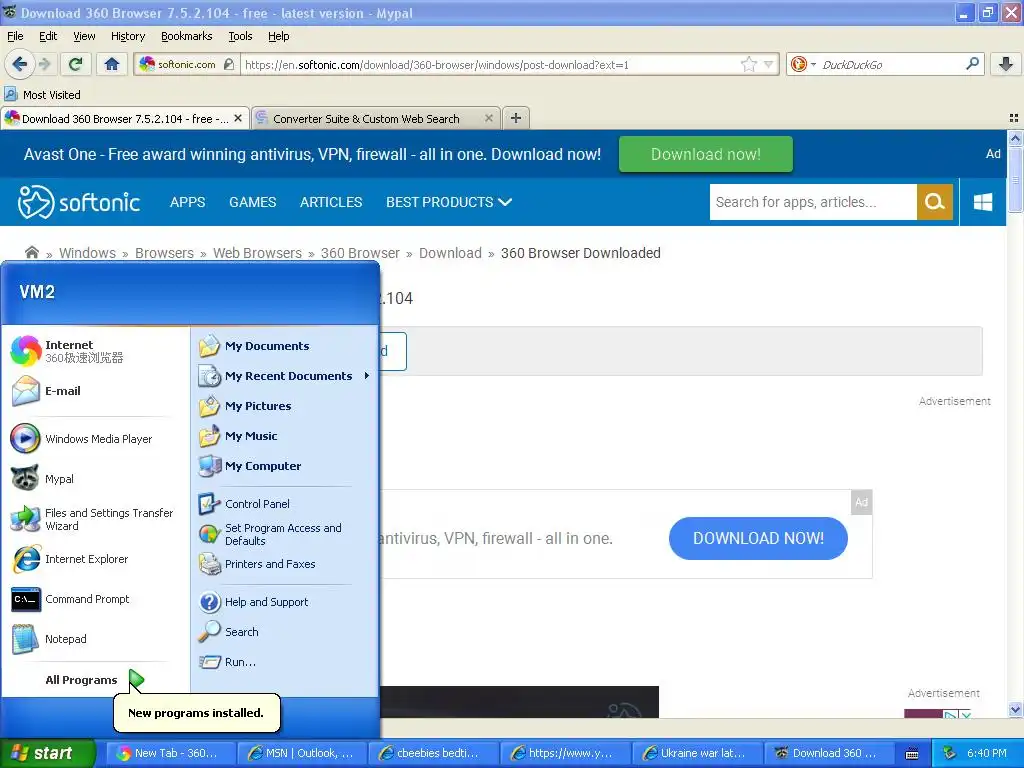Expand the My Recent Documents submenu
Screen dimensions: 1024x768
[x=285, y=376]
